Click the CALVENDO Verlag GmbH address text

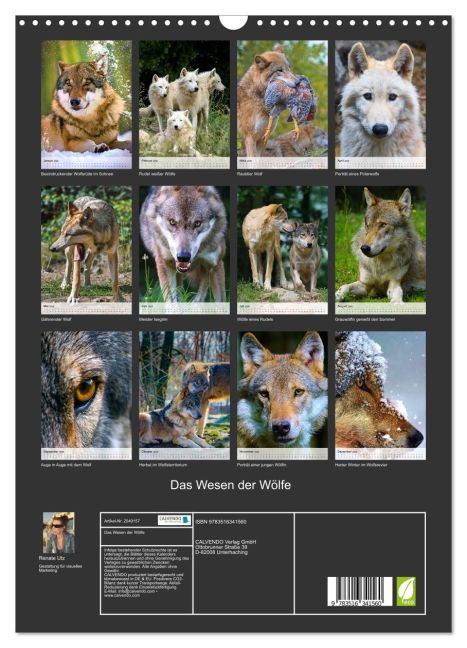[x=226, y=547]
